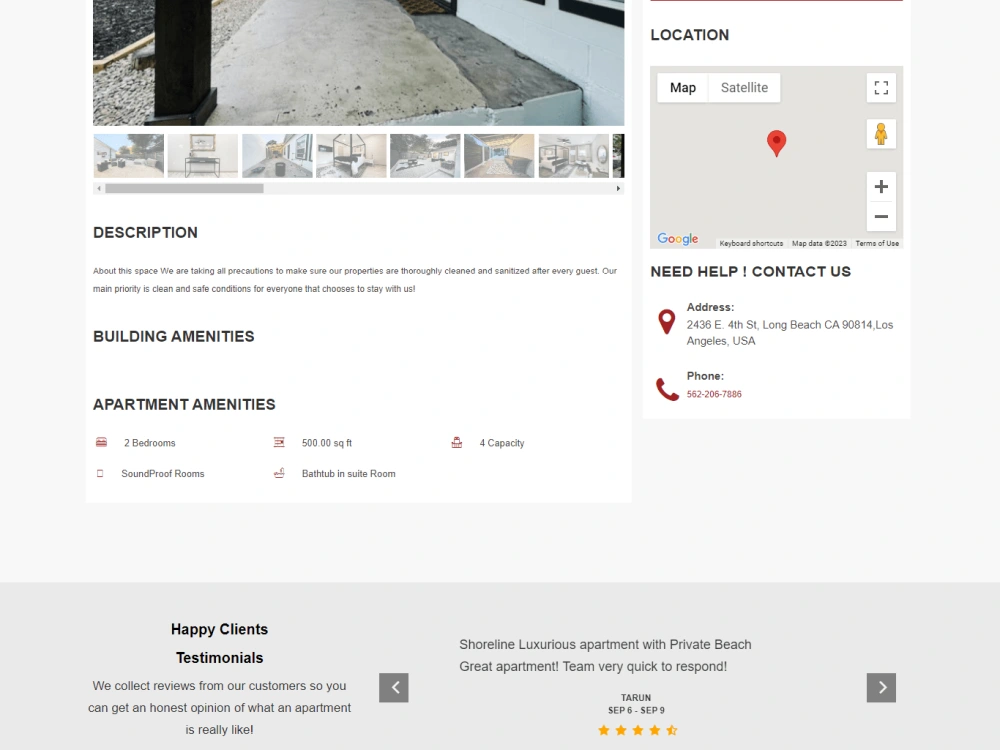Open fifth gallery thumbnail of outdoor seating
This screenshot has width=1000, height=750.
tap(425, 156)
